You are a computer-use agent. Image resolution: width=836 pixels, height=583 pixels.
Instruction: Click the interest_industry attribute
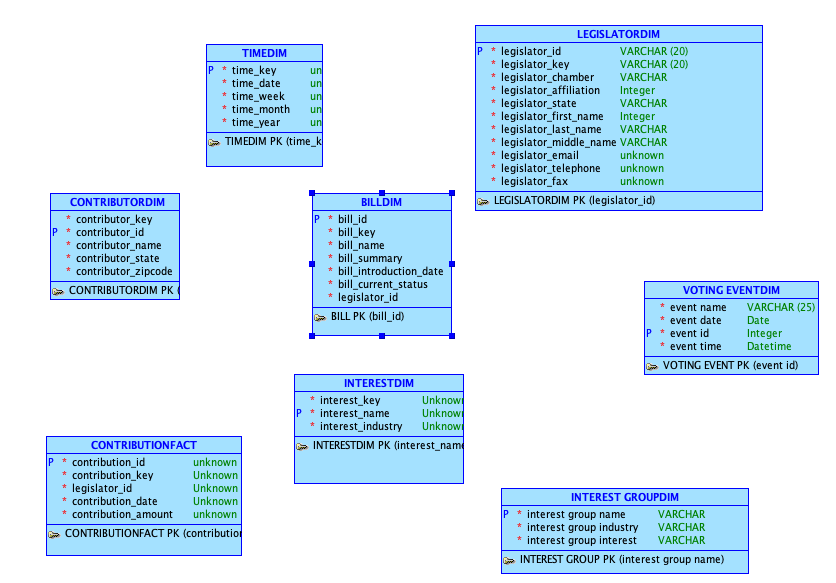pyautogui.click(x=361, y=426)
